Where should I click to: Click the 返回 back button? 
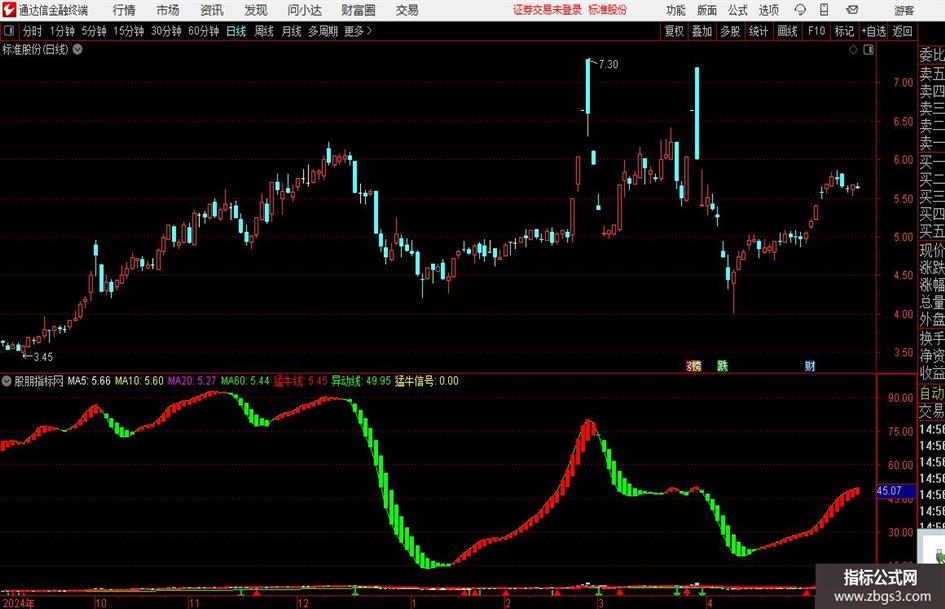(x=903, y=31)
